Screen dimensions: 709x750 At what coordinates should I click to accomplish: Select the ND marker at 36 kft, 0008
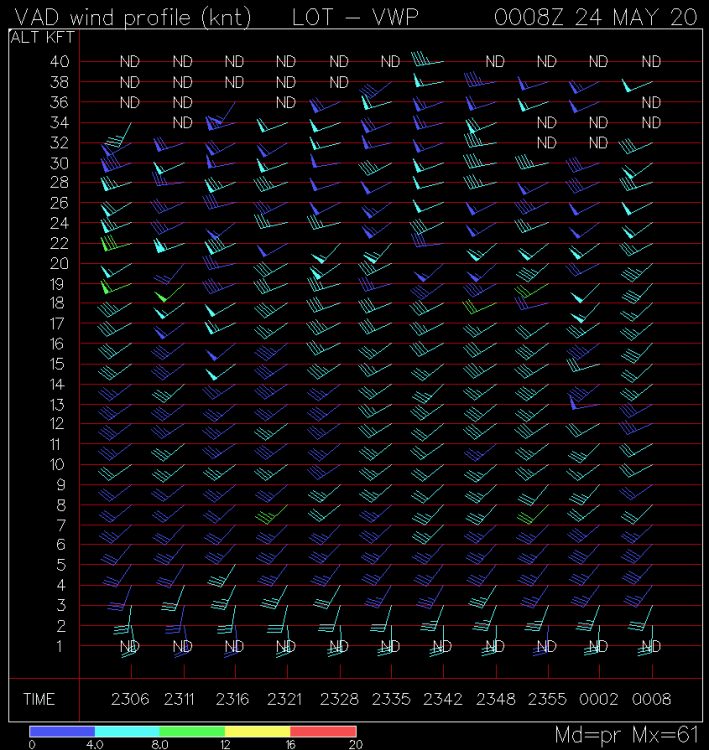click(651, 102)
